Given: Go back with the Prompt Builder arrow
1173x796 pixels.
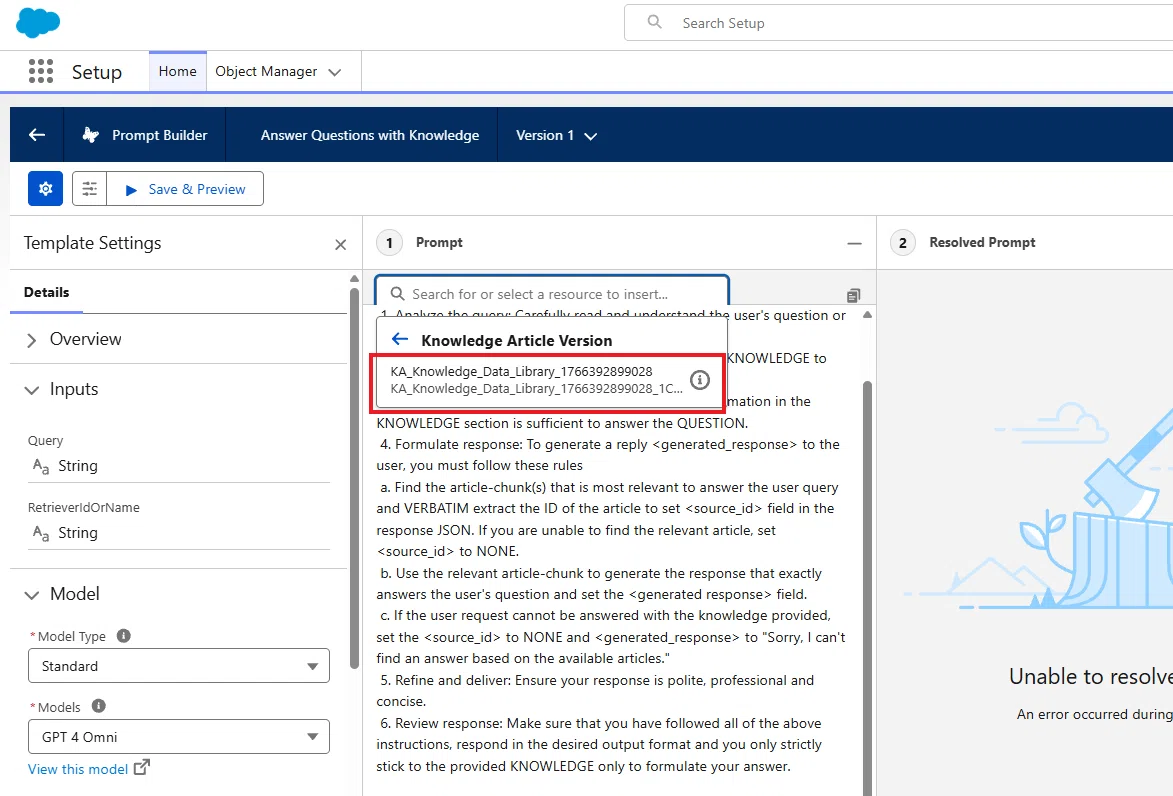Looking at the screenshot, I should 37,135.
